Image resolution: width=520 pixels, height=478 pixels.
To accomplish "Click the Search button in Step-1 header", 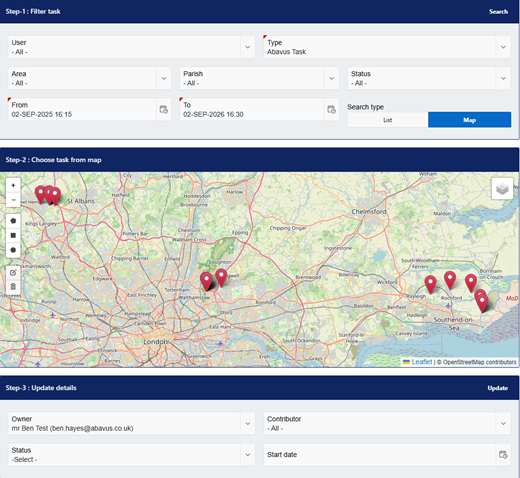I will (498, 12).
